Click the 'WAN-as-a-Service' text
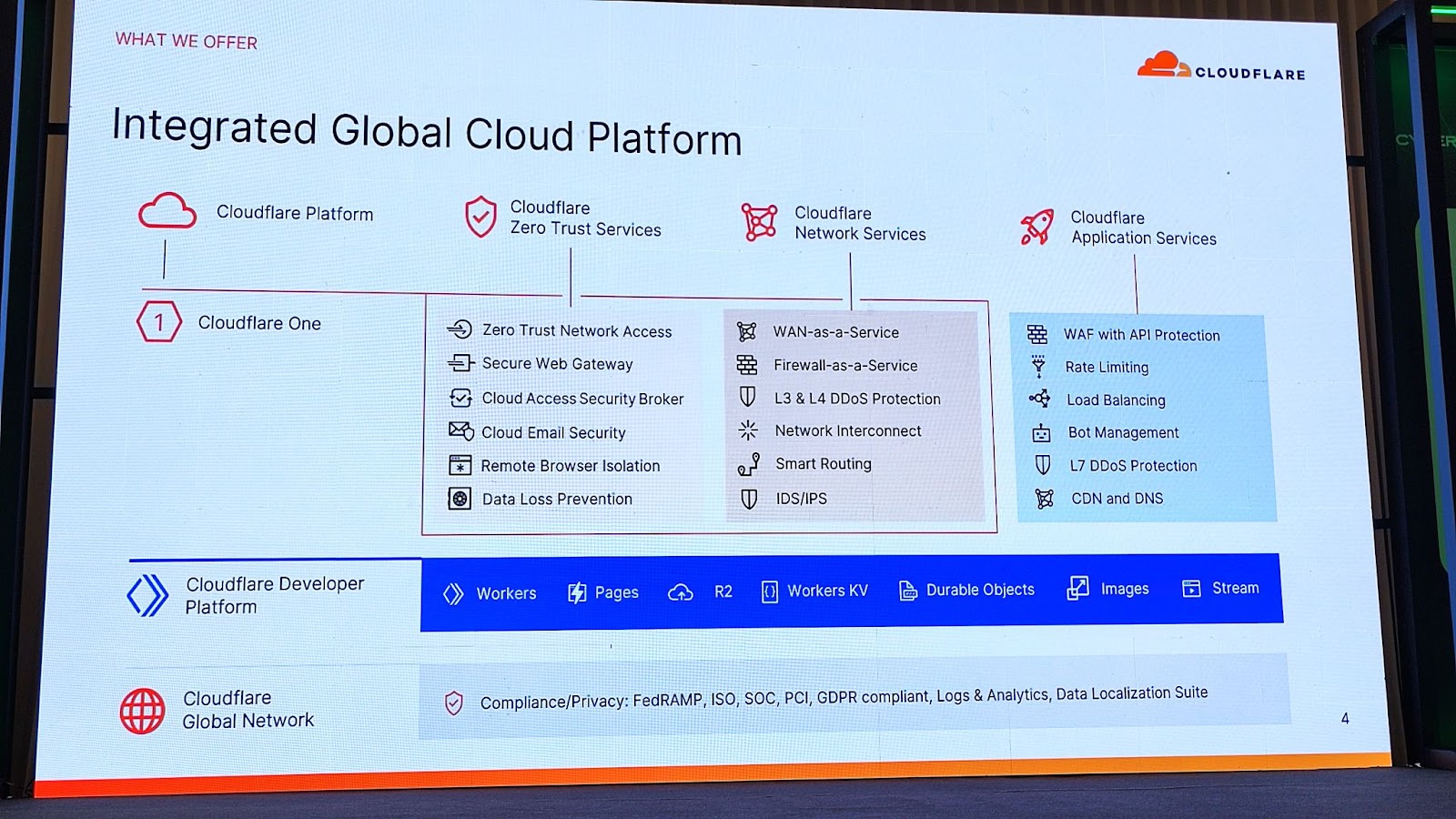Screen dimensions: 1456x819 [836, 332]
